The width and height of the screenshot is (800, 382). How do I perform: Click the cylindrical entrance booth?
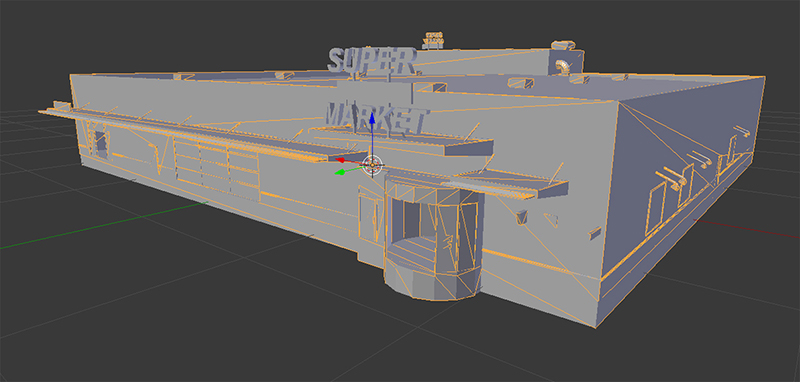coord(433,237)
